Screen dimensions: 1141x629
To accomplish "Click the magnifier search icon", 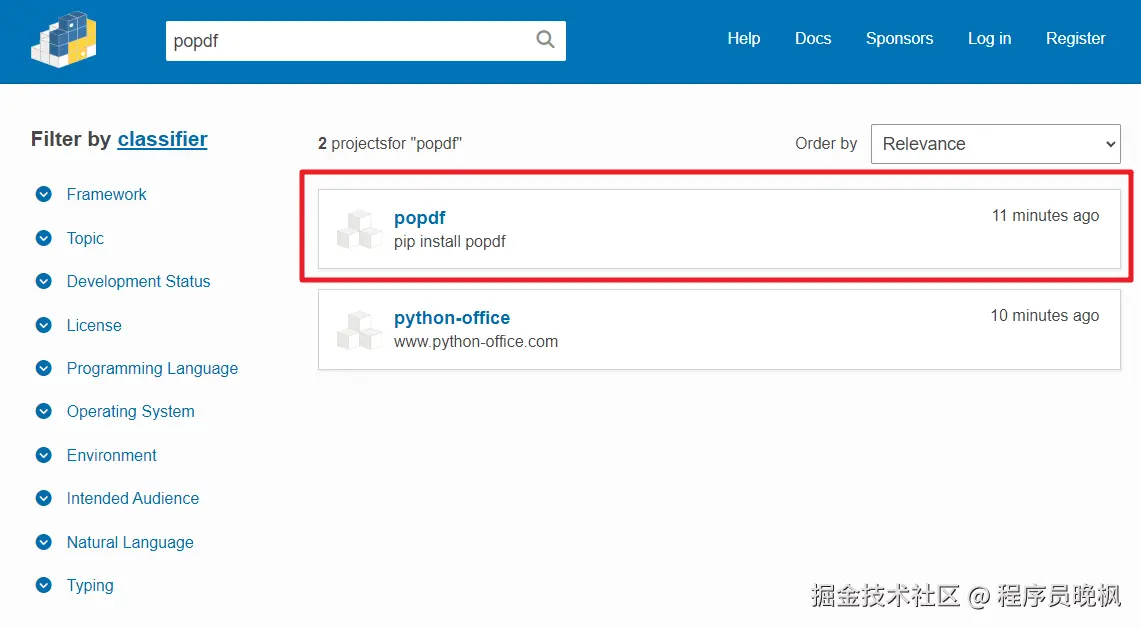I will [x=545, y=39].
